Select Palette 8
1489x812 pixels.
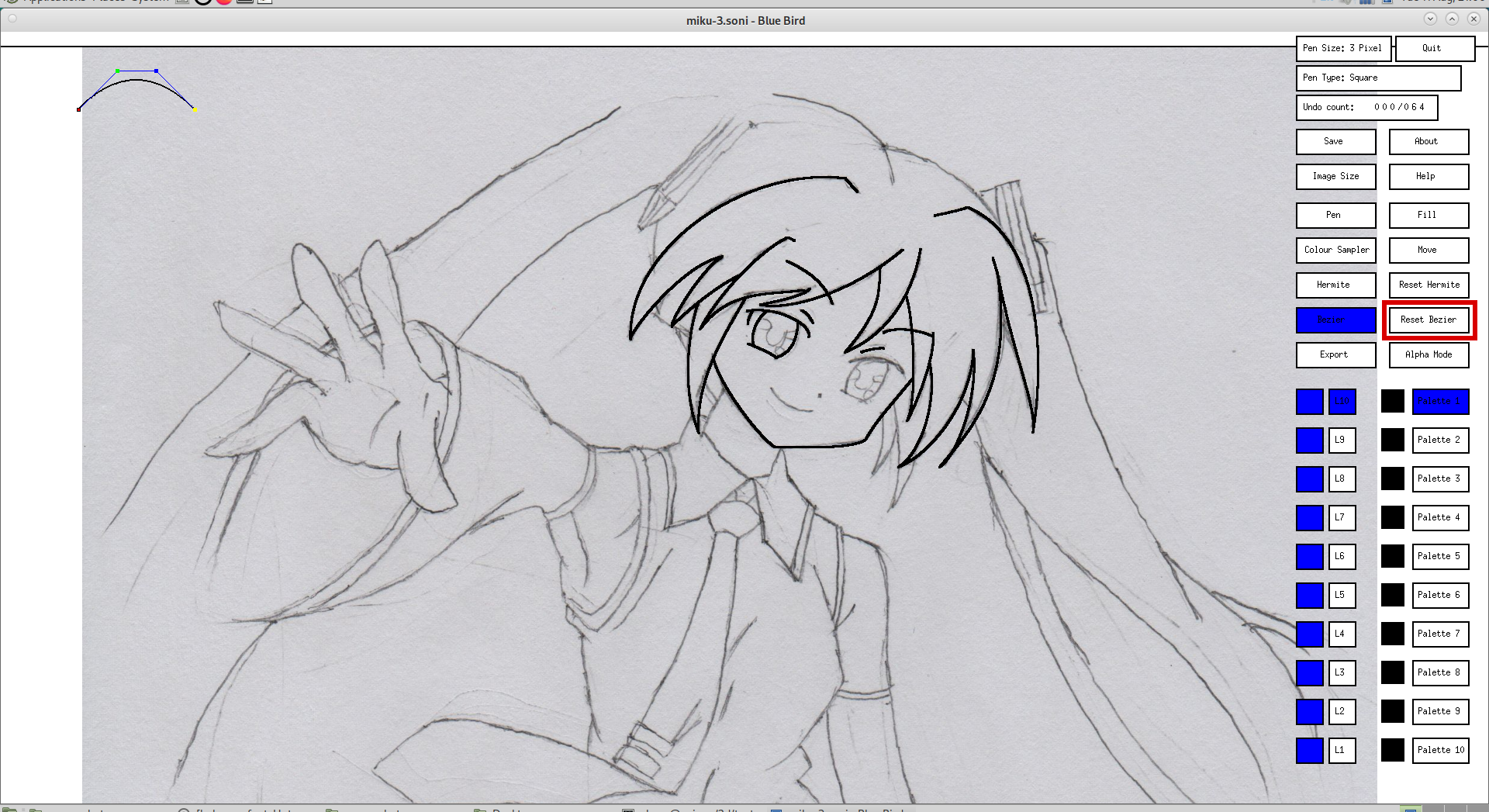(1440, 672)
